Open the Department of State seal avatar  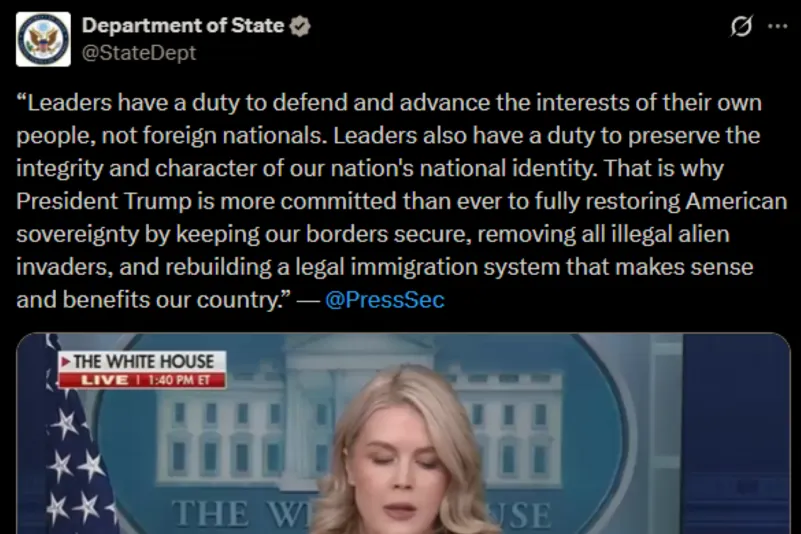click(43, 39)
